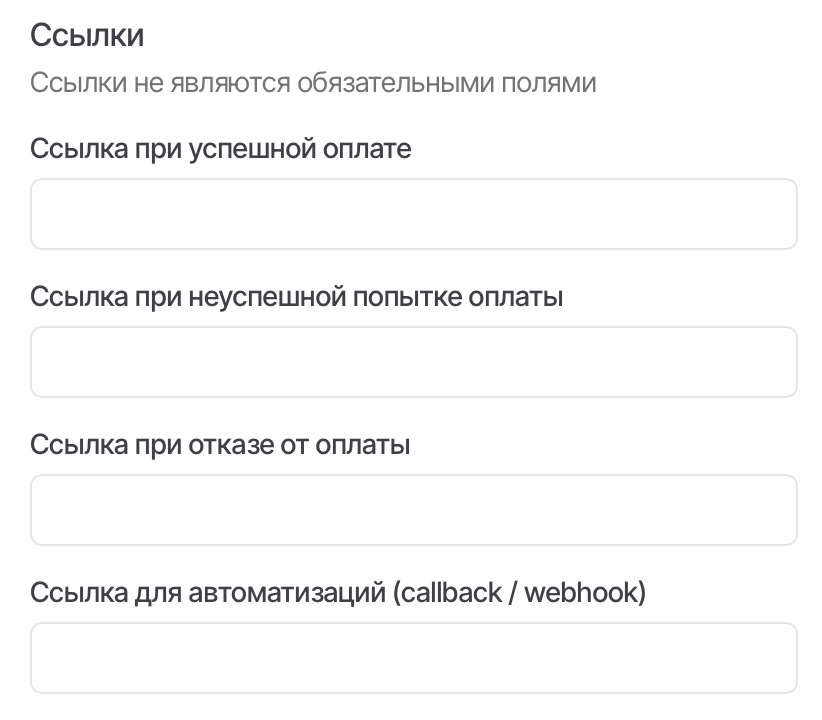
Task: Select the text box below 'Ссылка для автоматизаций'
Action: click(x=413, y=658)
